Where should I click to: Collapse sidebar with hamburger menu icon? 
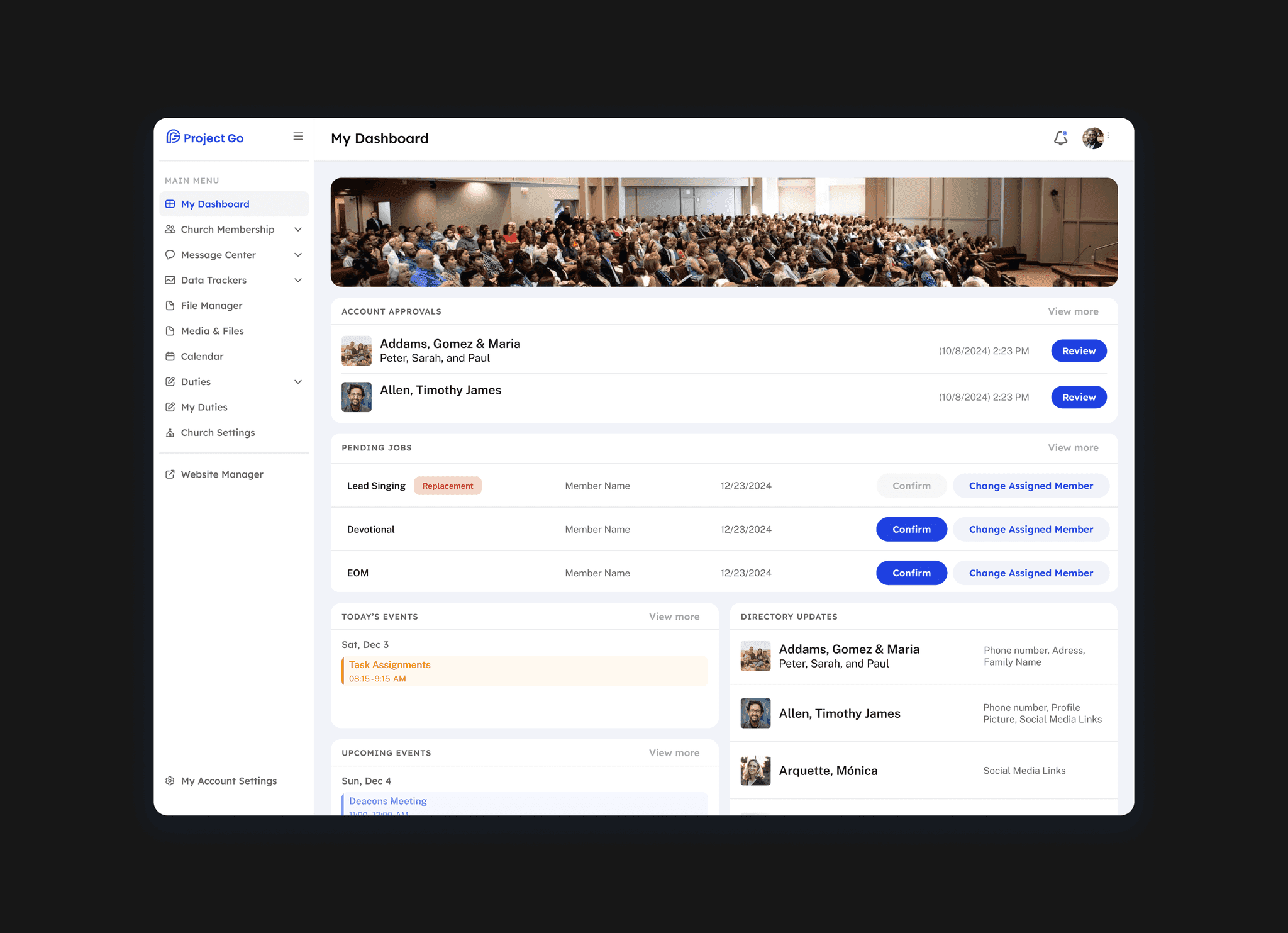(x=298, y=137)
